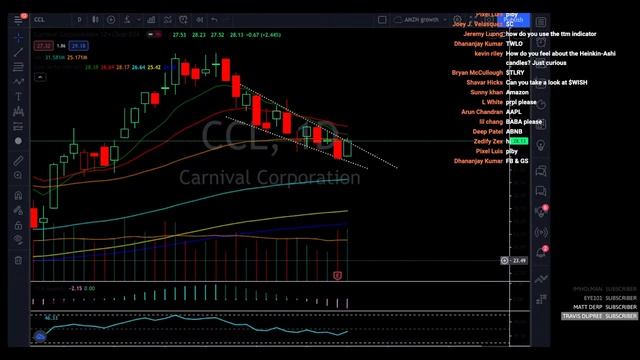Change the D chart interval
This screenshot has width=640, height=360.
click(79, 20)
